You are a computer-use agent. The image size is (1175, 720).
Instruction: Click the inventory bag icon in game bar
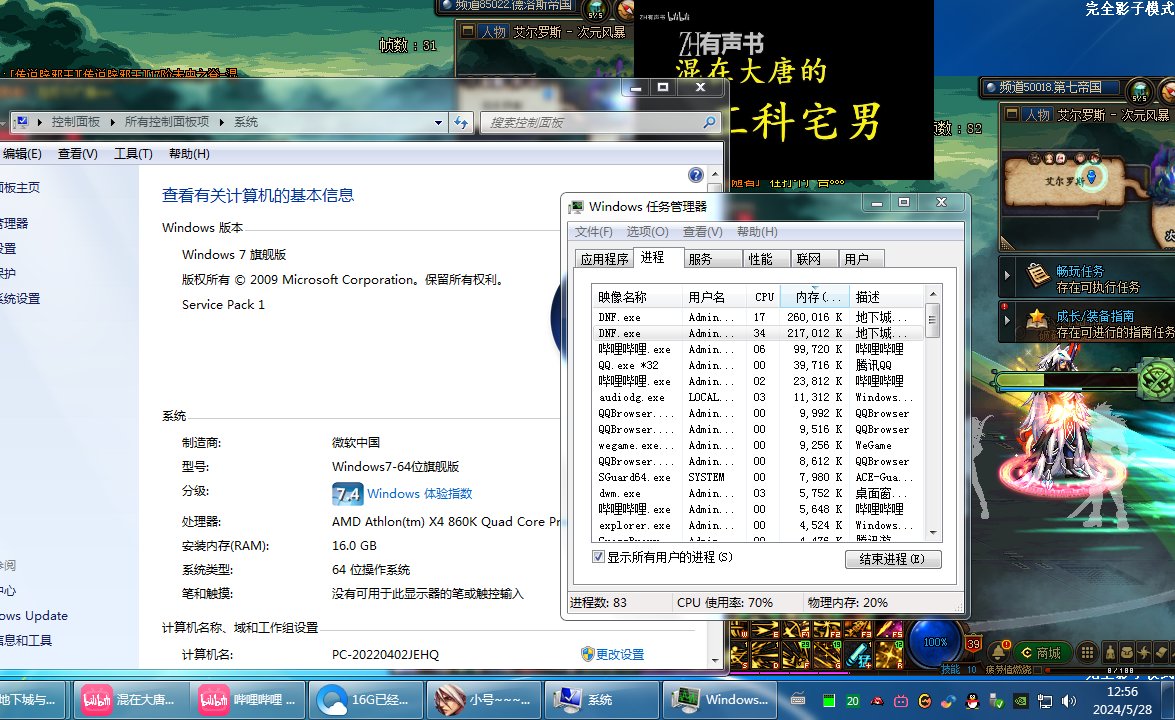click(x=1127, y=652)
